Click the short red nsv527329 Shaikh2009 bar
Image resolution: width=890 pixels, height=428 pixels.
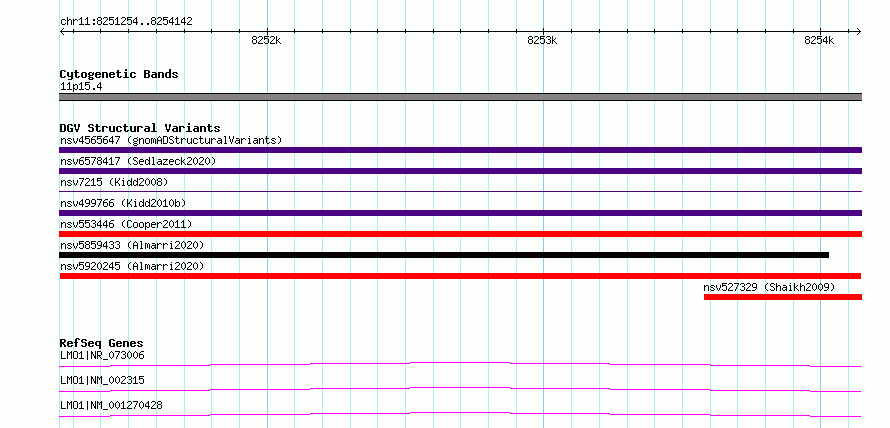click(x=783, y=297)
